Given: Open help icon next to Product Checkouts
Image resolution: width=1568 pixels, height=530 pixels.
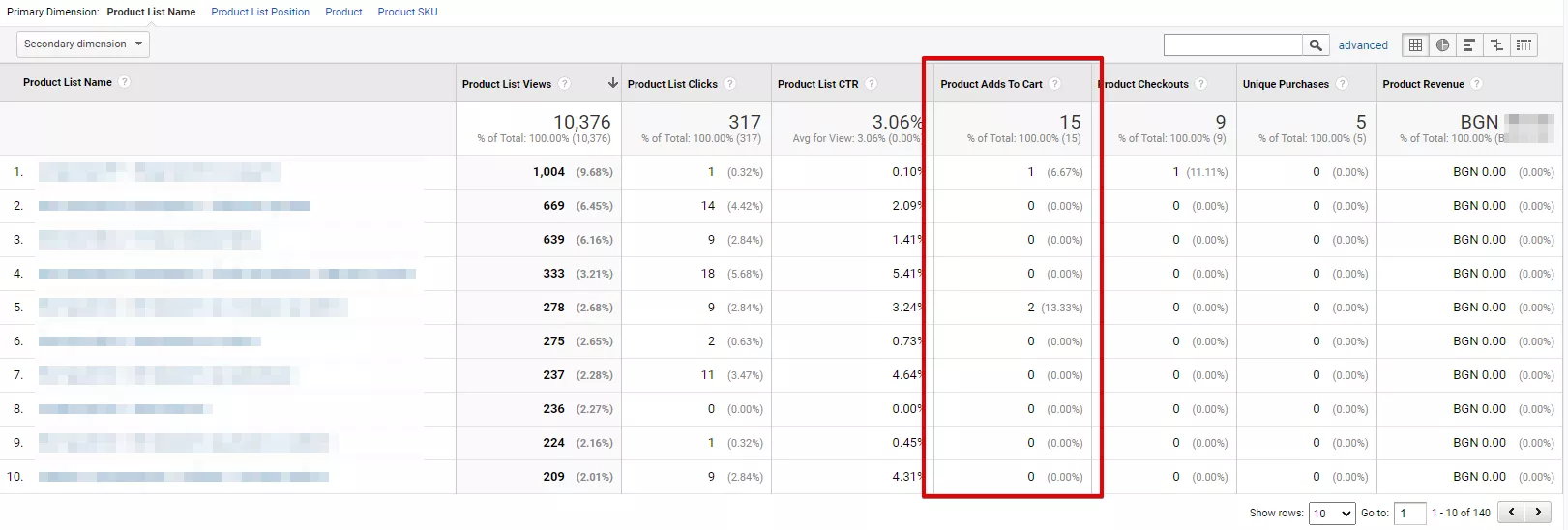Looking at the screenshot, I should pos(1201,84).
